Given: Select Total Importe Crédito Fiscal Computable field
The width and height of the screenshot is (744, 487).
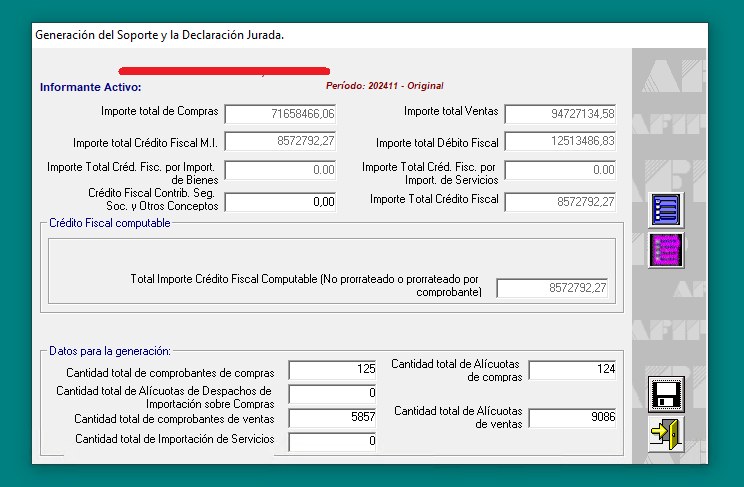Looking at the screenshot, I should [x=552, y=289].
